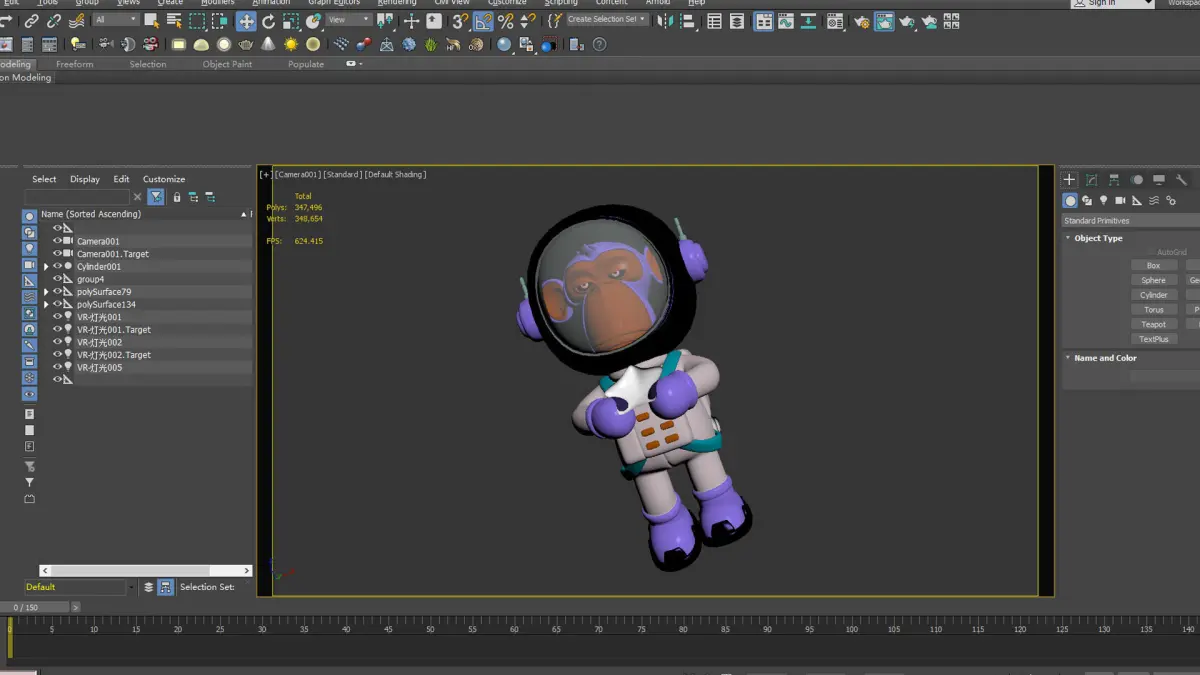Open the Graph Editors menu

[x=333, y=3]
